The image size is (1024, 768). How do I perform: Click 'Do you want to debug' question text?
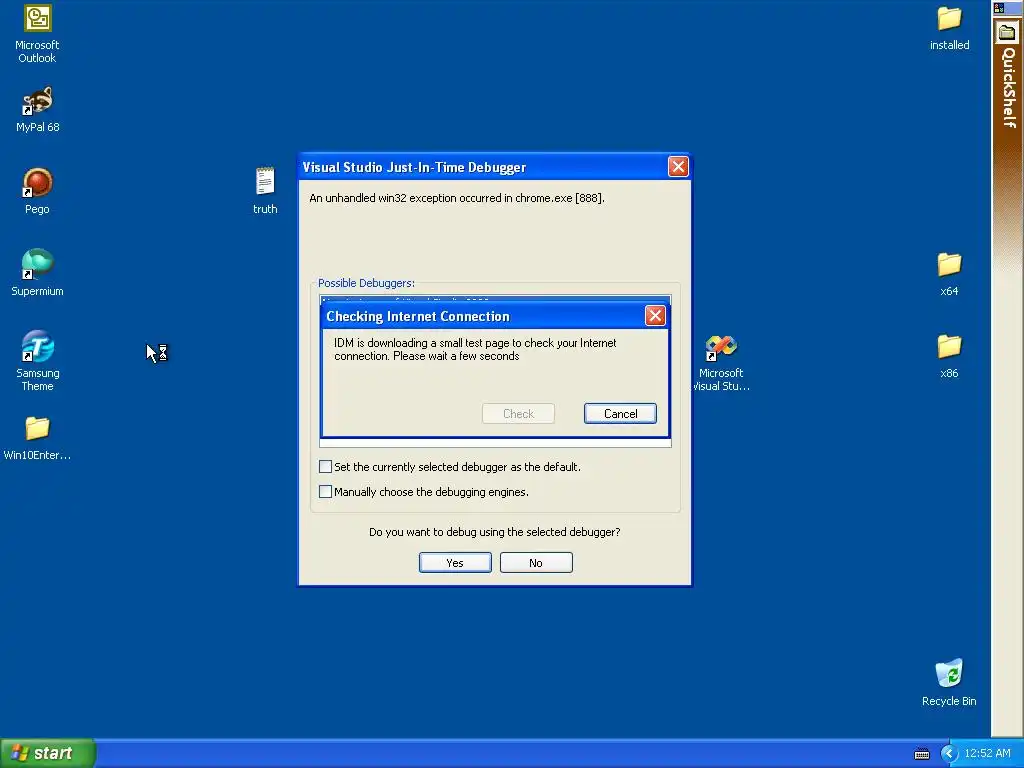[494, 532]
